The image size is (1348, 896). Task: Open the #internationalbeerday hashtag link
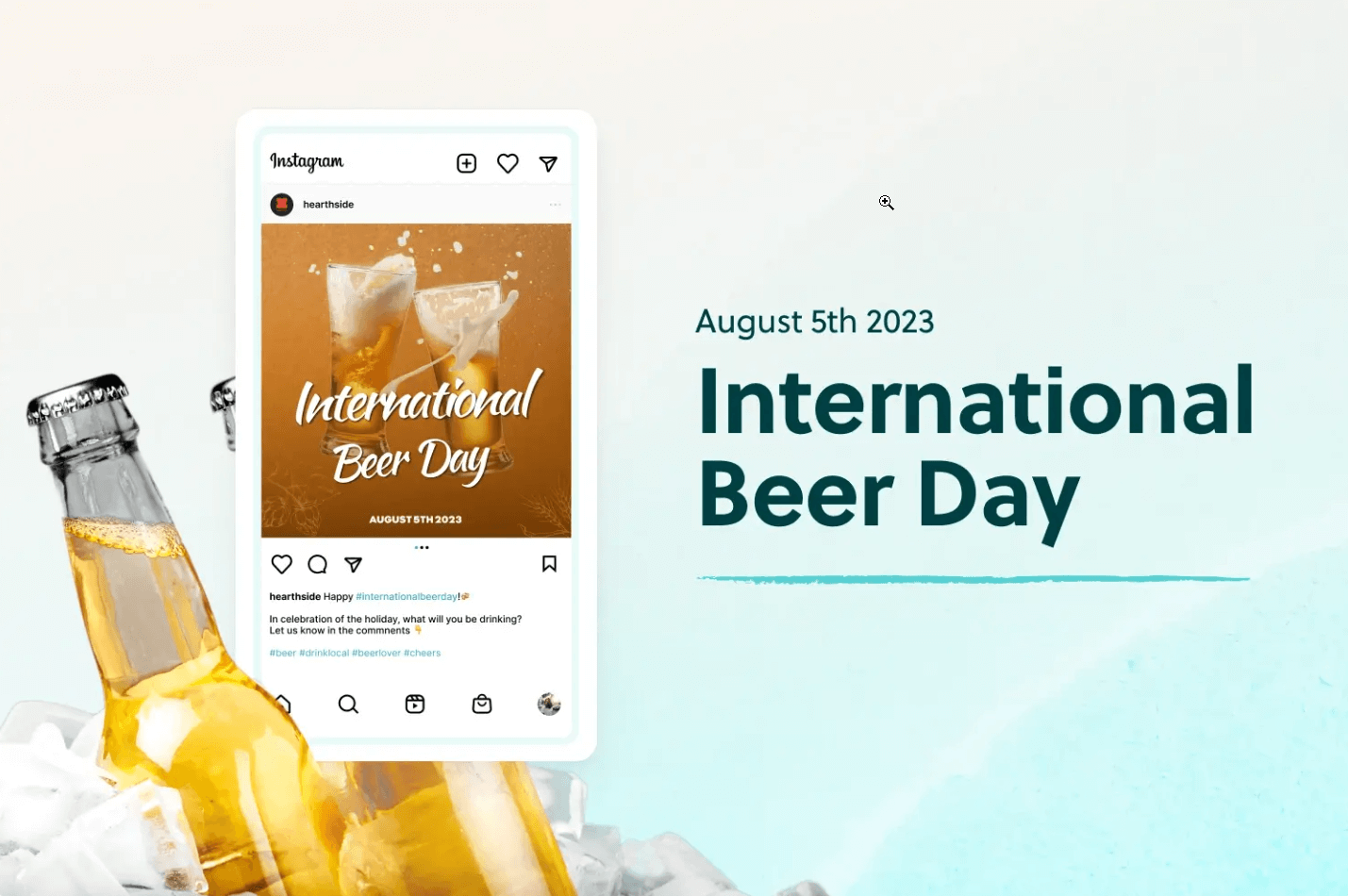coord(407,596)
